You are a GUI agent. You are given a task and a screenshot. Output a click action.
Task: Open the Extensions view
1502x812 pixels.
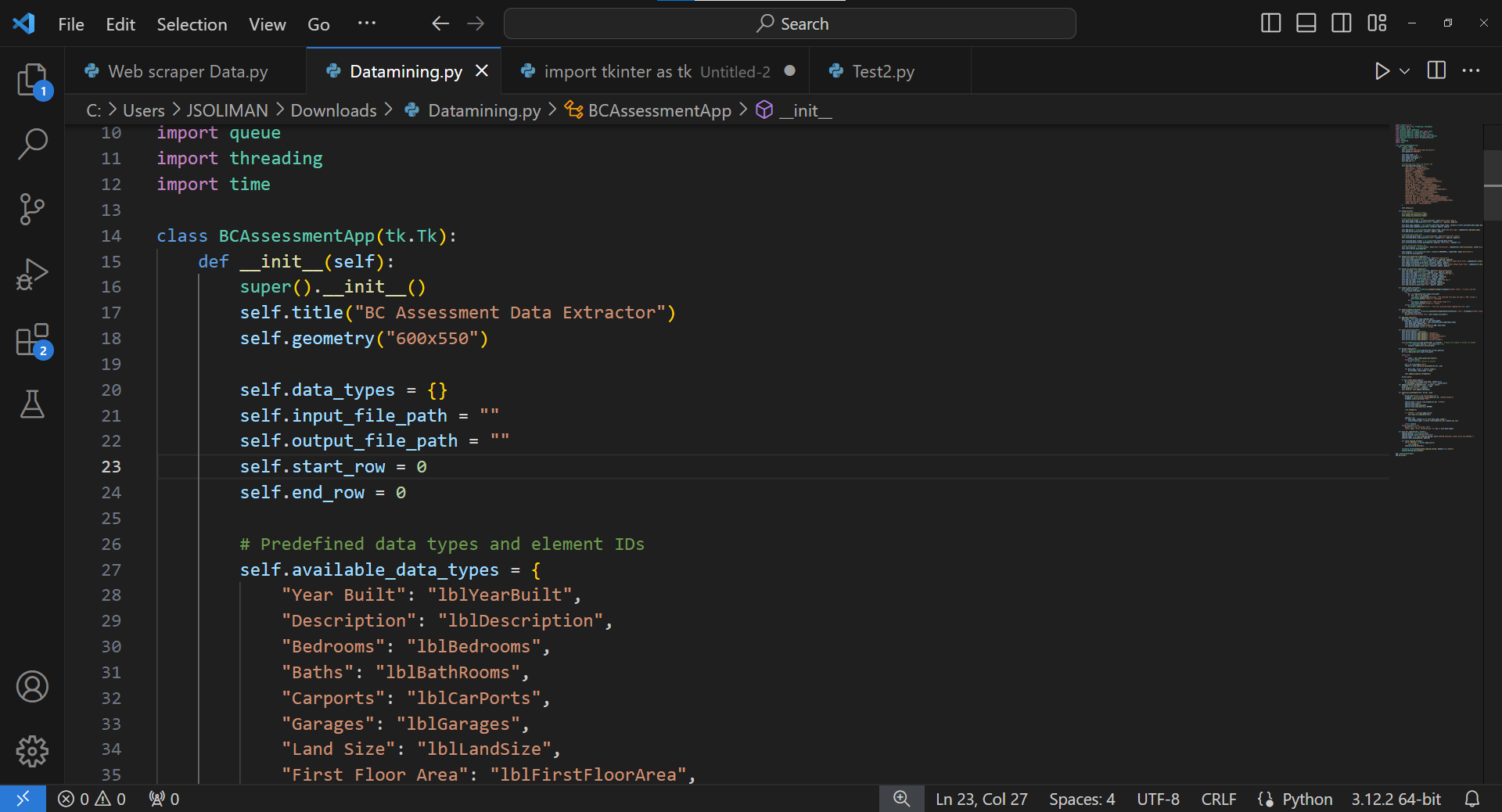point(32,340)
